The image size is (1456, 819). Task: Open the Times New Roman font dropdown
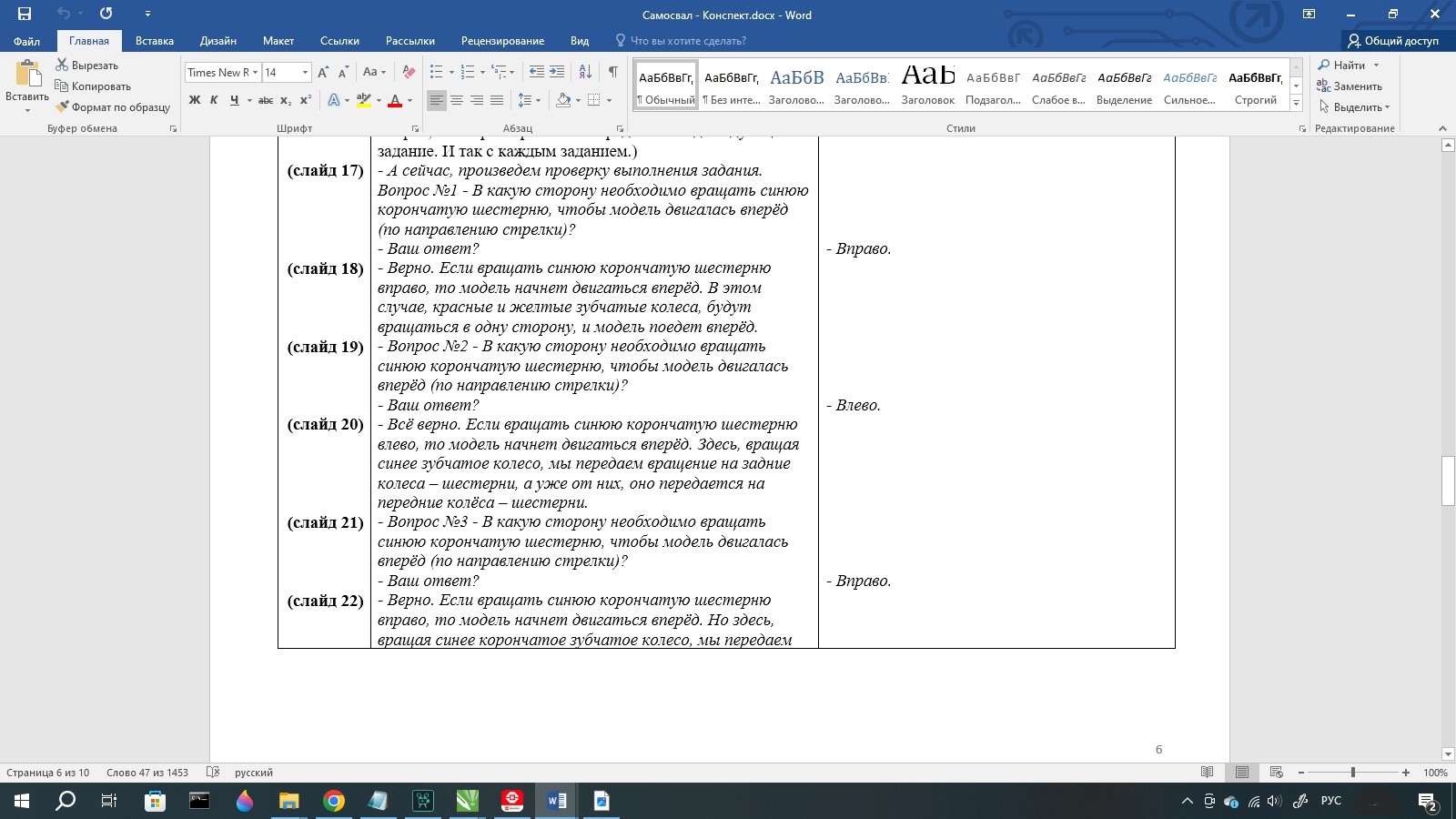(256, 73)
